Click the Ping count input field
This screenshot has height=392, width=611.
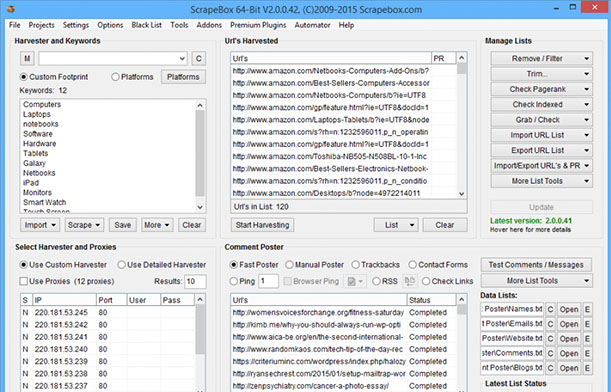pyautogui.click(x=268, y=281)
